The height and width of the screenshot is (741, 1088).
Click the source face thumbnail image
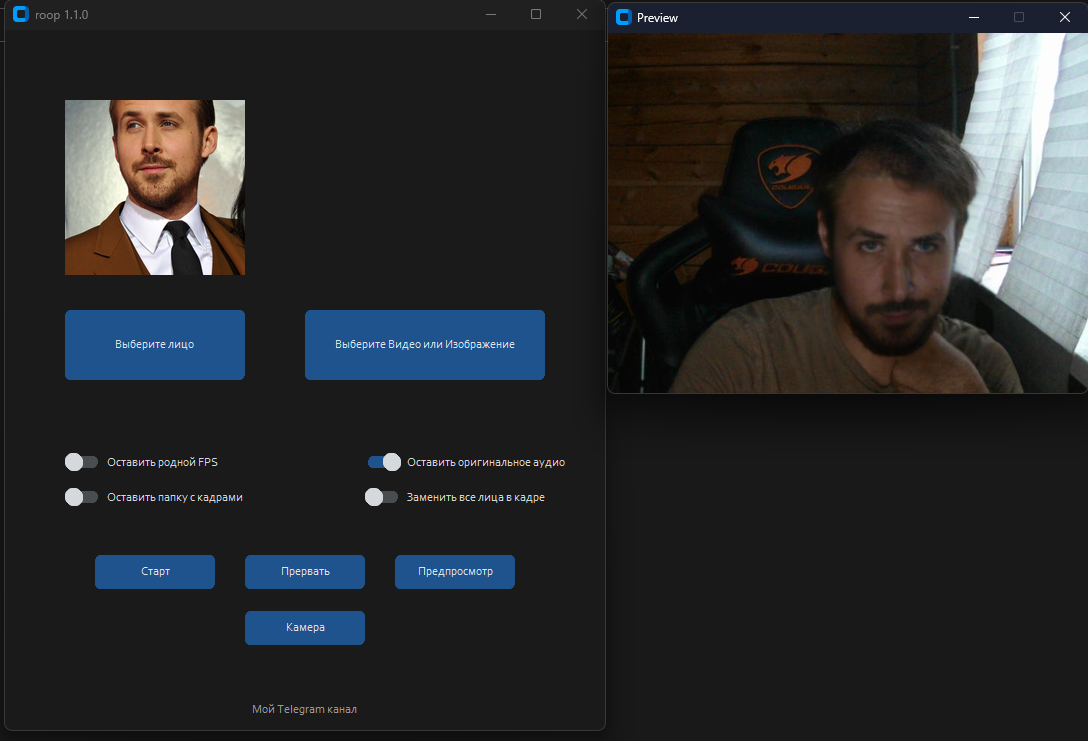pos(155,187)
